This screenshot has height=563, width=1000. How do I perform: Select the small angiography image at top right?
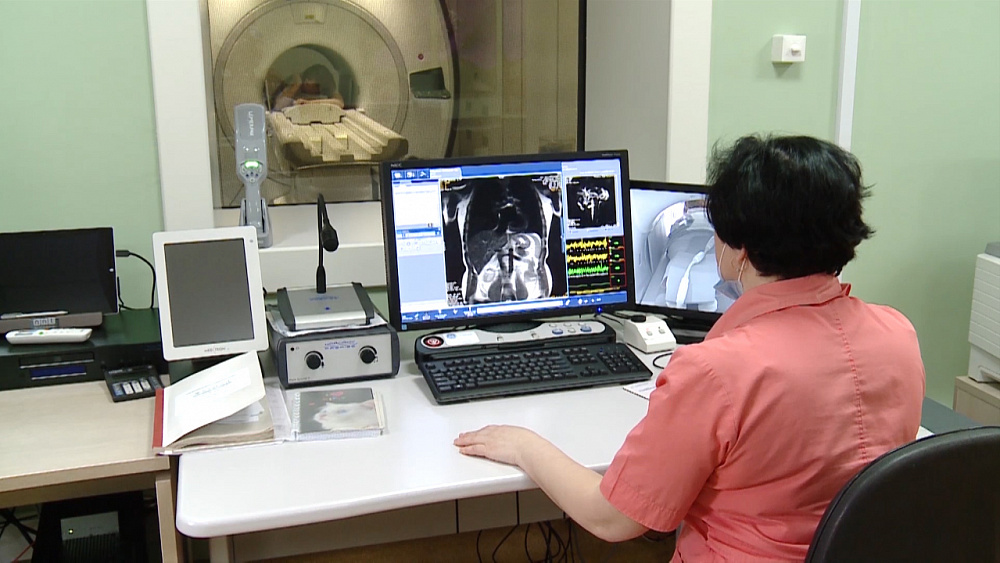click(592, 201)
